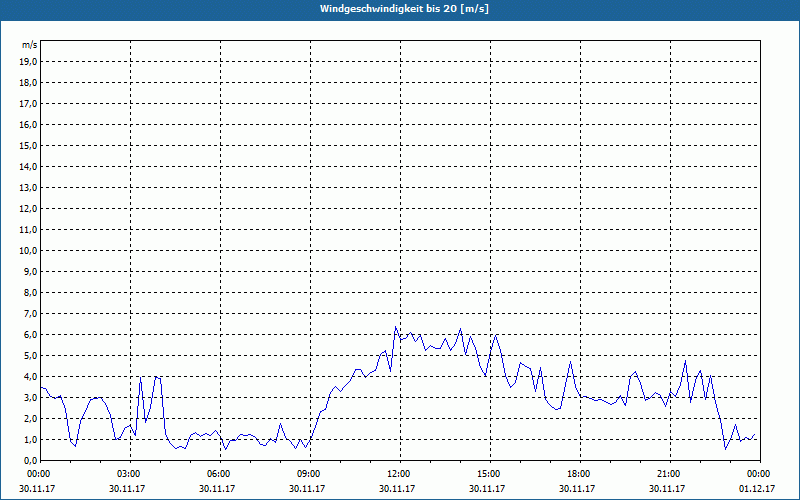Select the 1,0 y-axis label
Screen dimensions: 800x500
pos(30,439)
